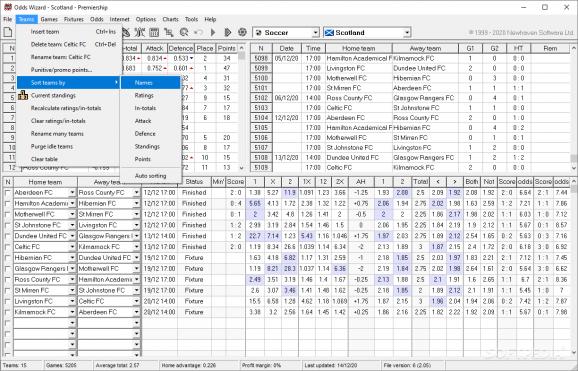Click highlighted odds value 22.7

tap(255, 236)
